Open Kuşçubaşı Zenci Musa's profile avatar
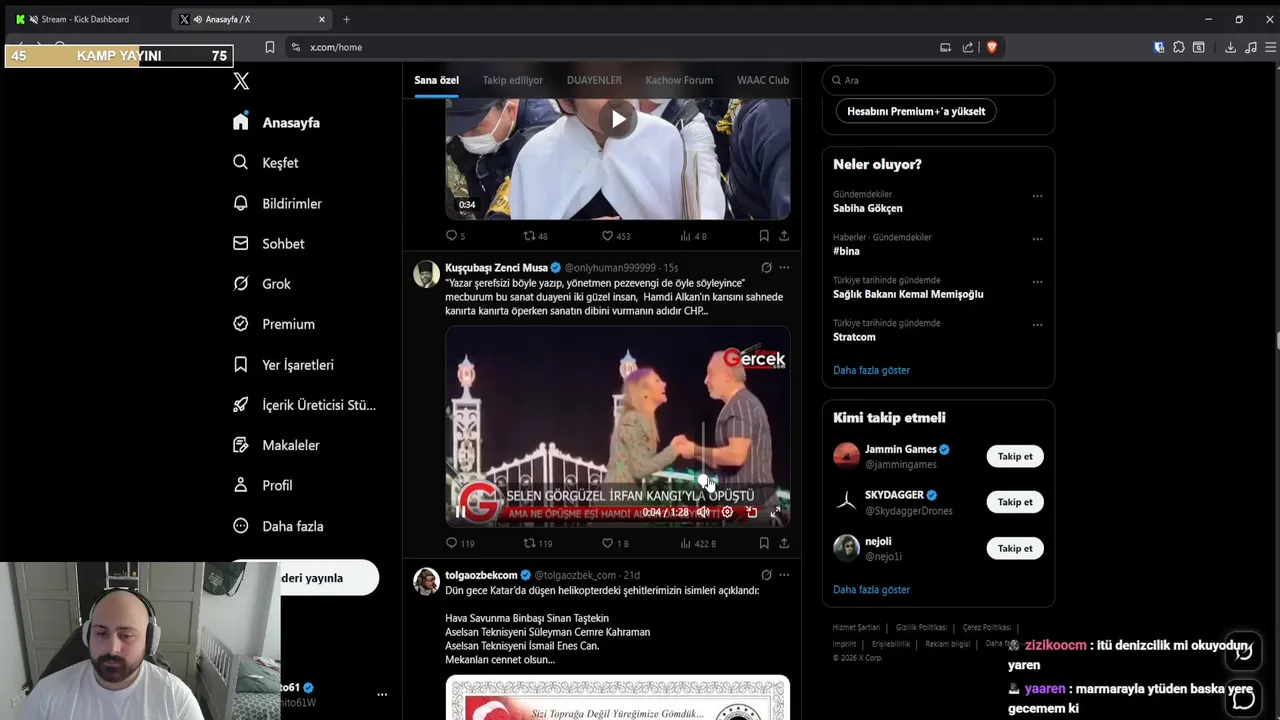Screen dimensions: 1280x720 (x=427, y=274)
